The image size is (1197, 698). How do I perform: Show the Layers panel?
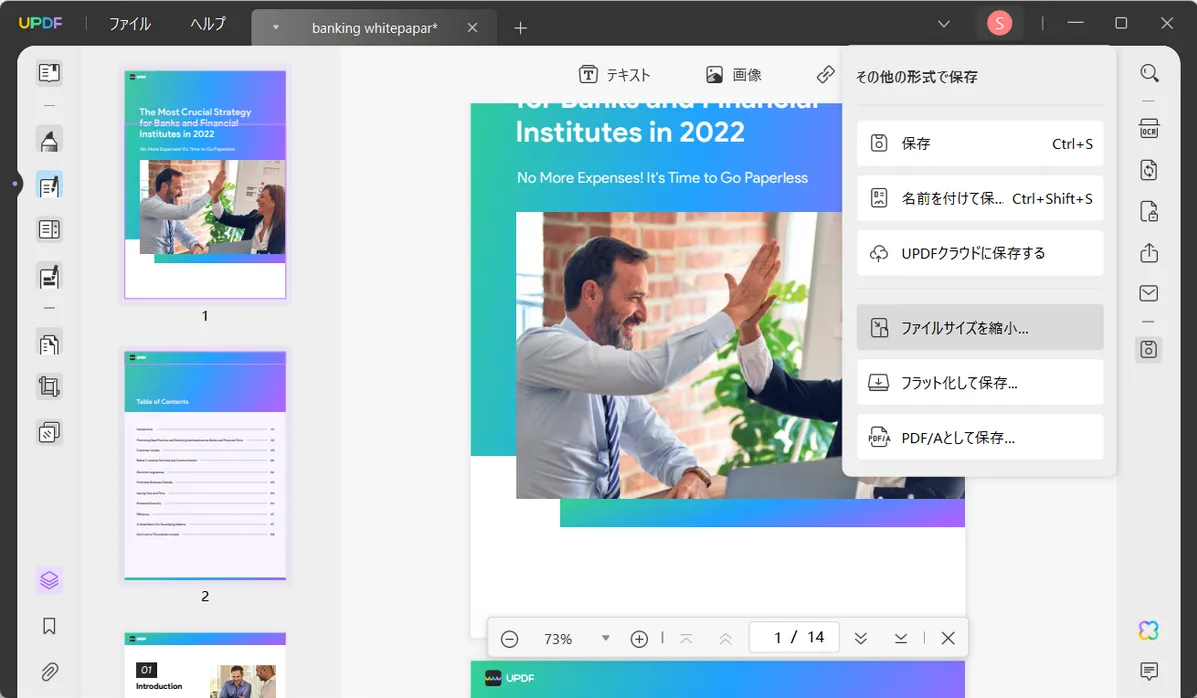(50, 580)
